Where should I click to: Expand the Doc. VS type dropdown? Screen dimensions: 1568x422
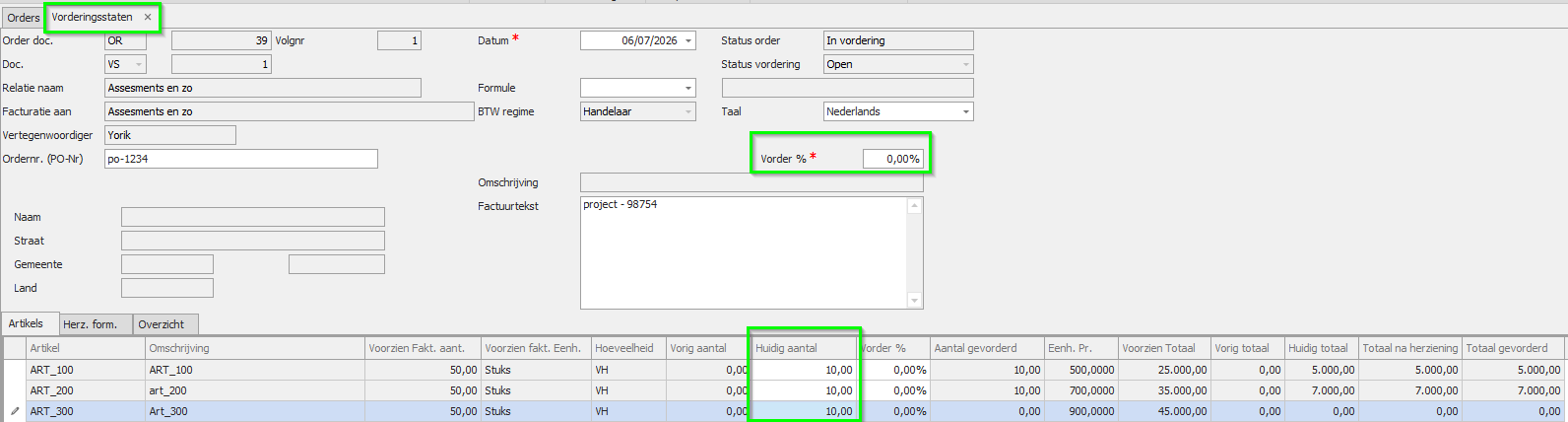click(x=139, y=64)
